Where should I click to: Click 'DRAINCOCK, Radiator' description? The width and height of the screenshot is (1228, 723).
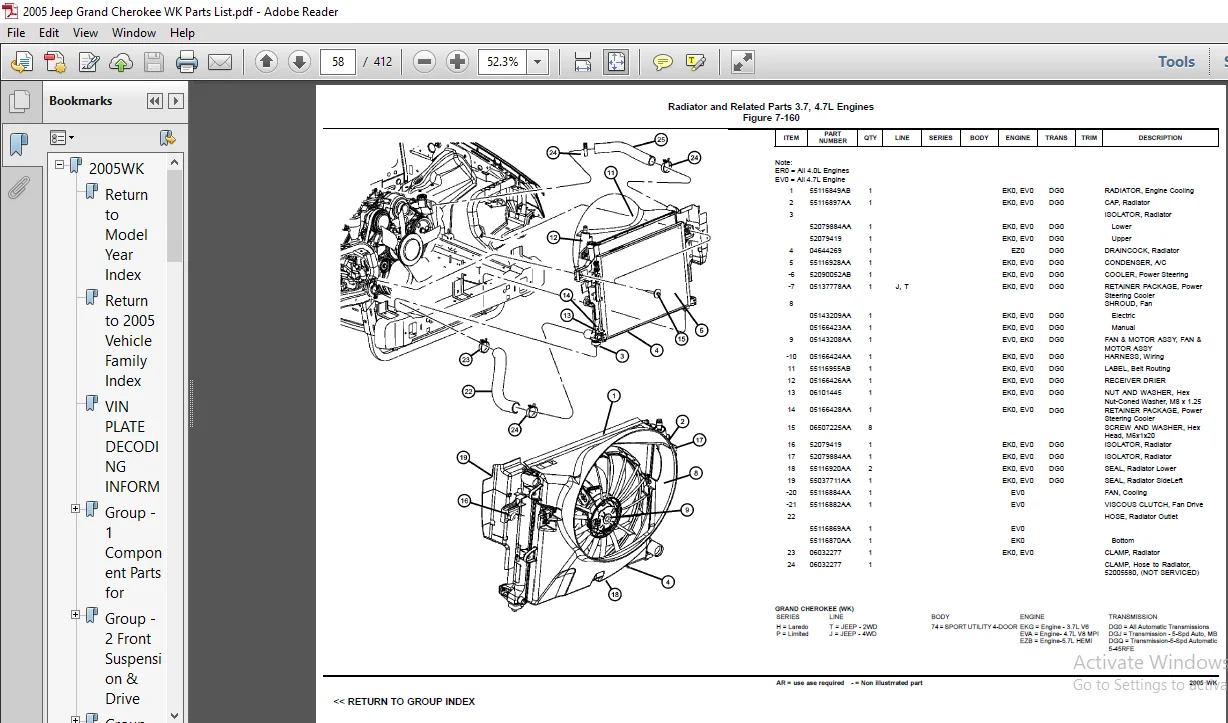pos(1141,250)
